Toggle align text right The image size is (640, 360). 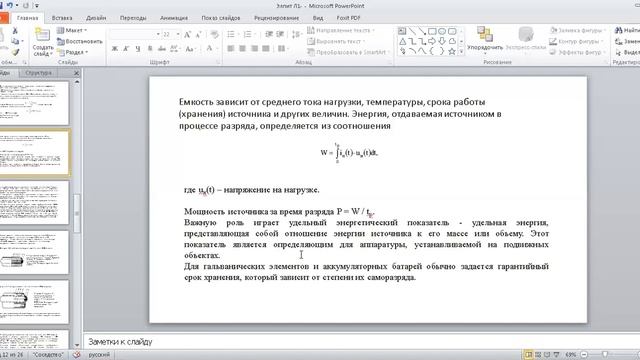[254, 49]
